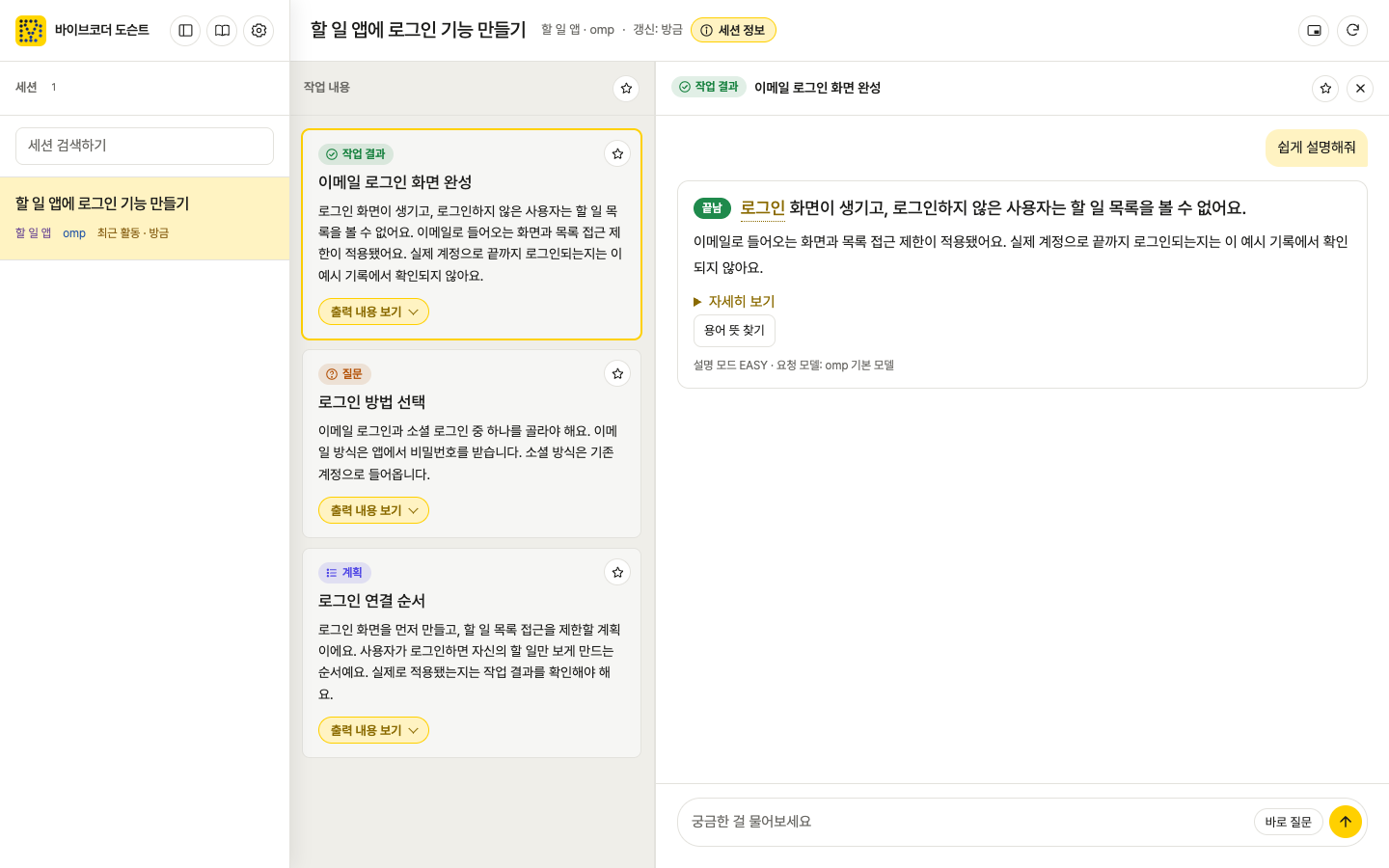
Task: Click the refresh icon at top right
Action: (x=1352, y=31)
